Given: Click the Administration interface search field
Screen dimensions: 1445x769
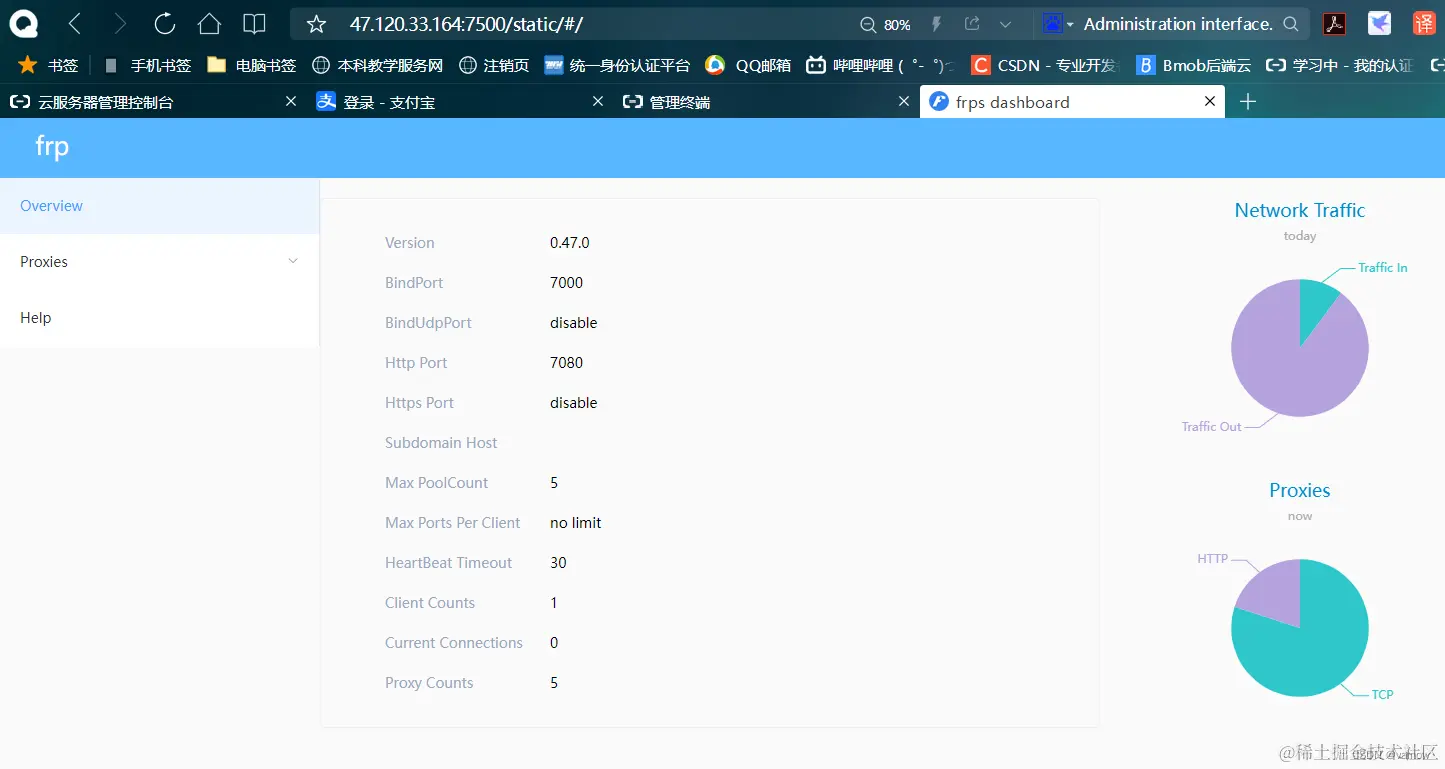Looking at the screenshot, I should [x=1178, y=24].
